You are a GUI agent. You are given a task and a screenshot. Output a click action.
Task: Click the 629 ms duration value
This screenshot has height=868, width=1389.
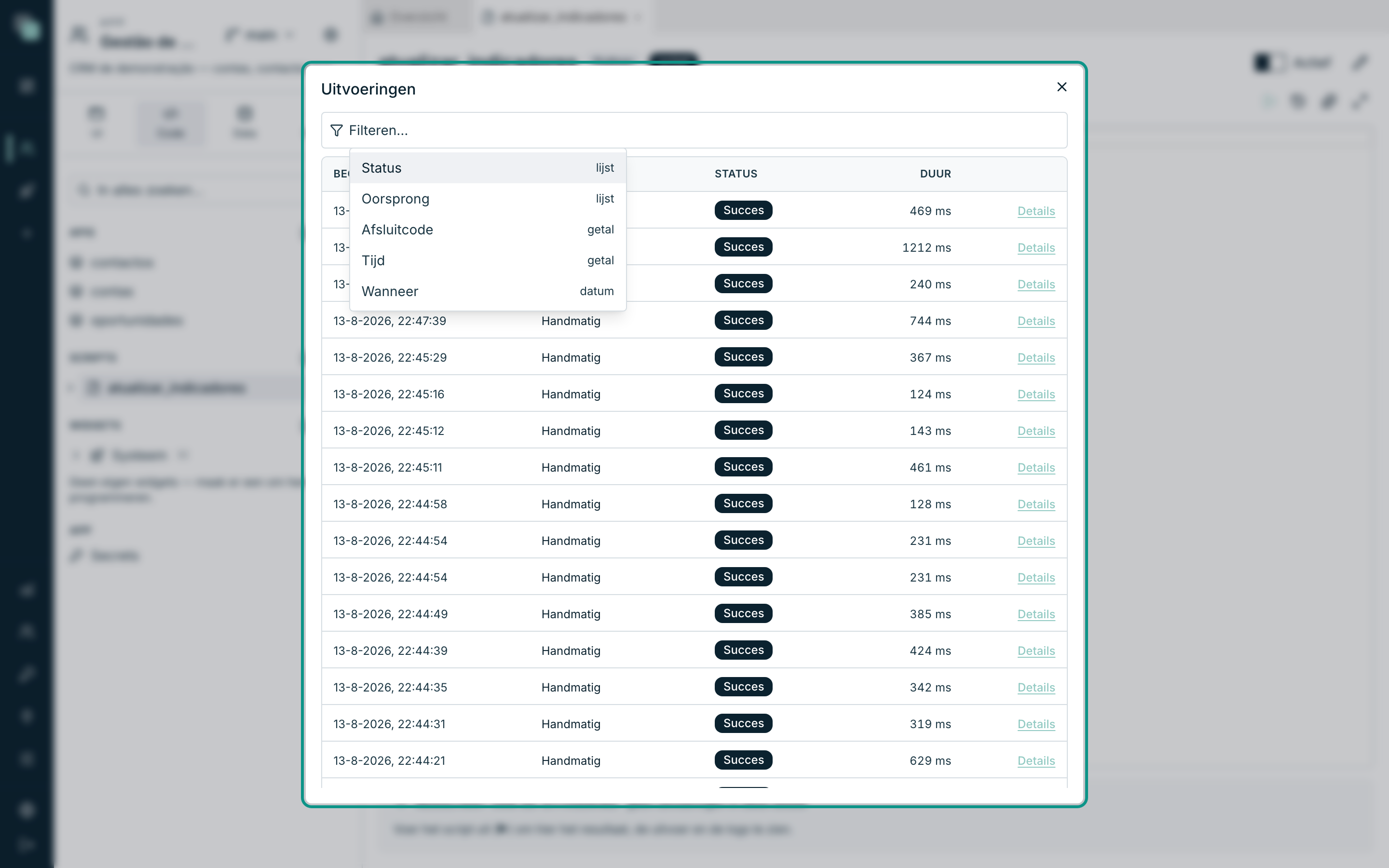click(930, 761)
